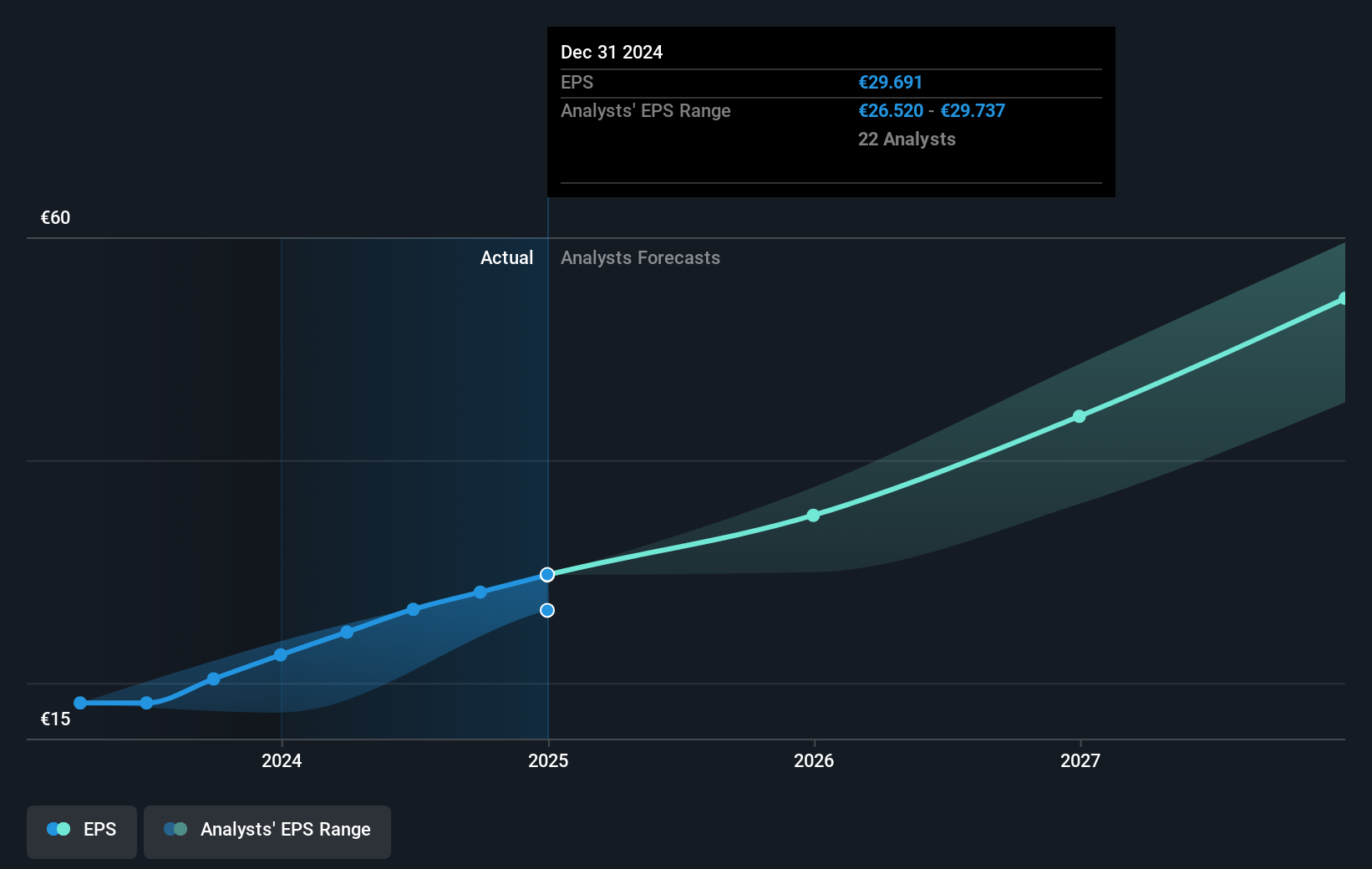Select the Dec 2024 actual EPS data point
Viewport: 1372px width, 869px height.
(x=547, y=574)
